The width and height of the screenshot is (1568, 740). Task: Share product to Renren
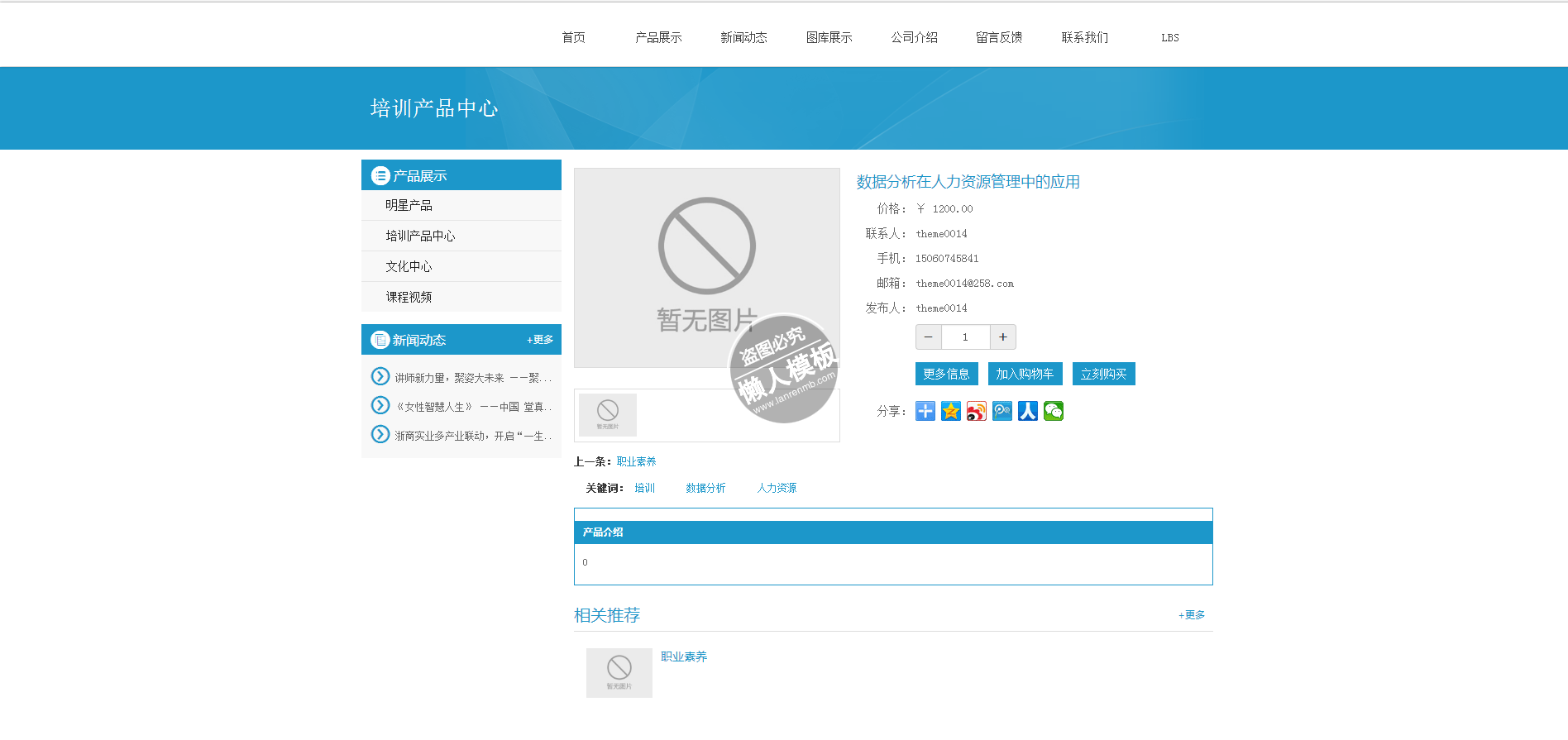[1027, 411]
